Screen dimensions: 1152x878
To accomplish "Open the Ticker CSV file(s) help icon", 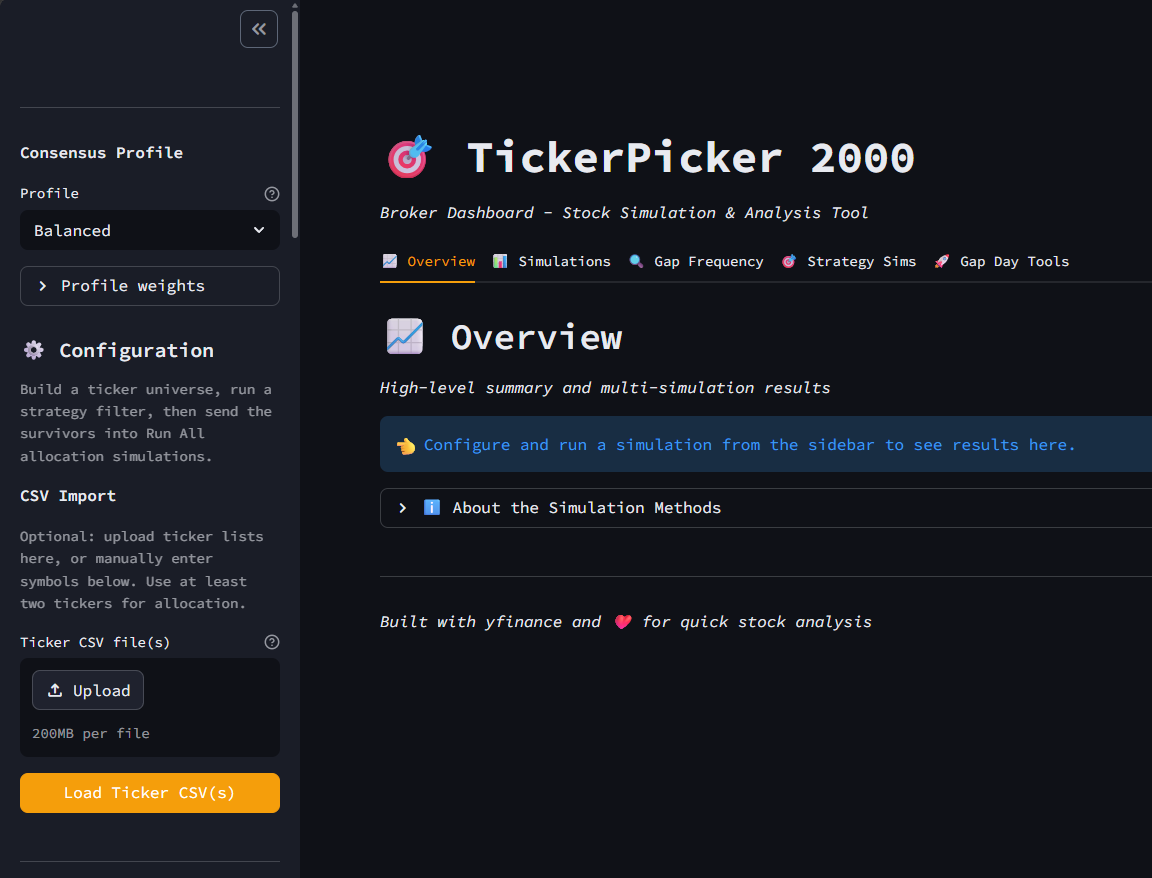I will [272, 642].
